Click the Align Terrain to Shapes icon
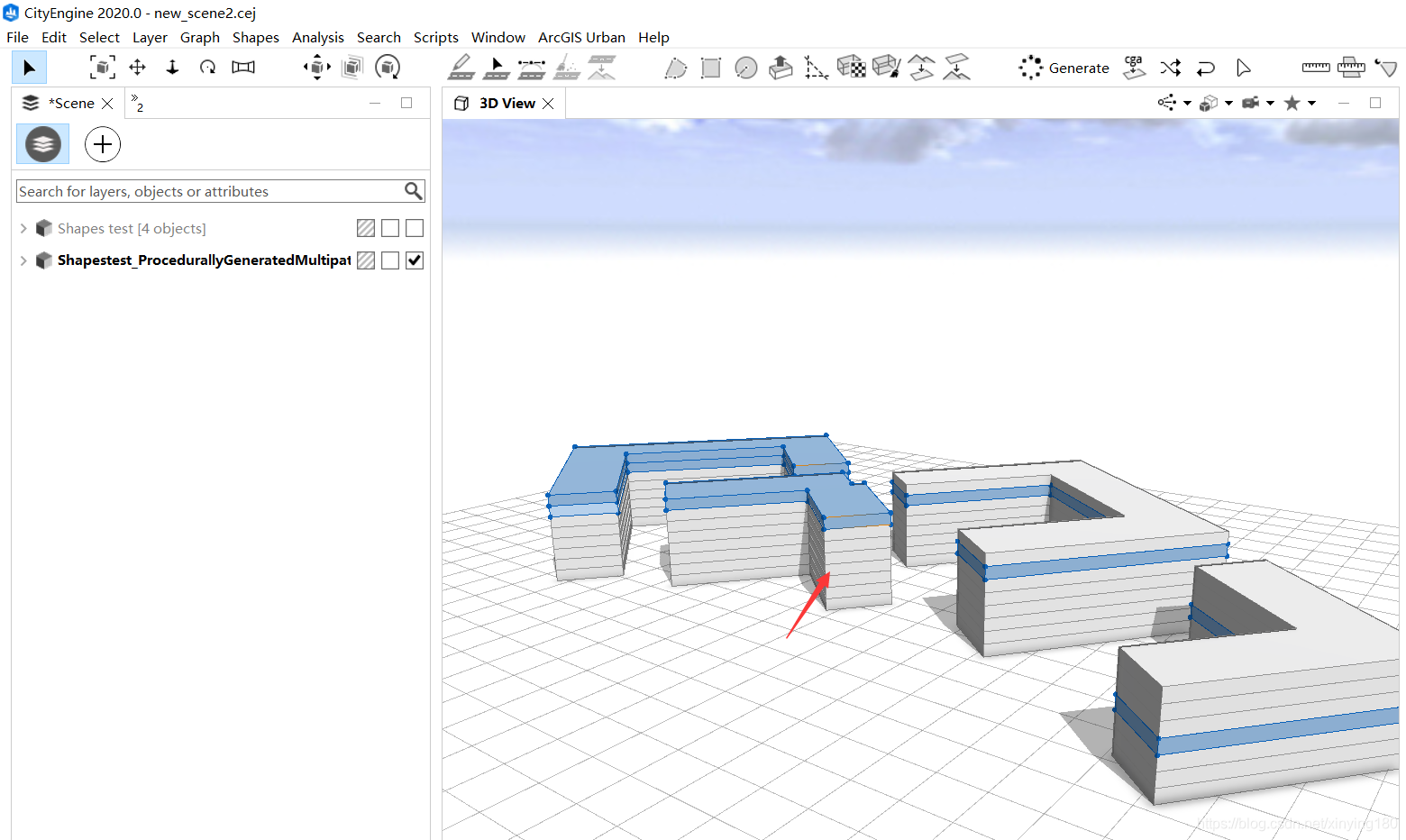This screenshot has width=1406, height=840. coord(956,68)
